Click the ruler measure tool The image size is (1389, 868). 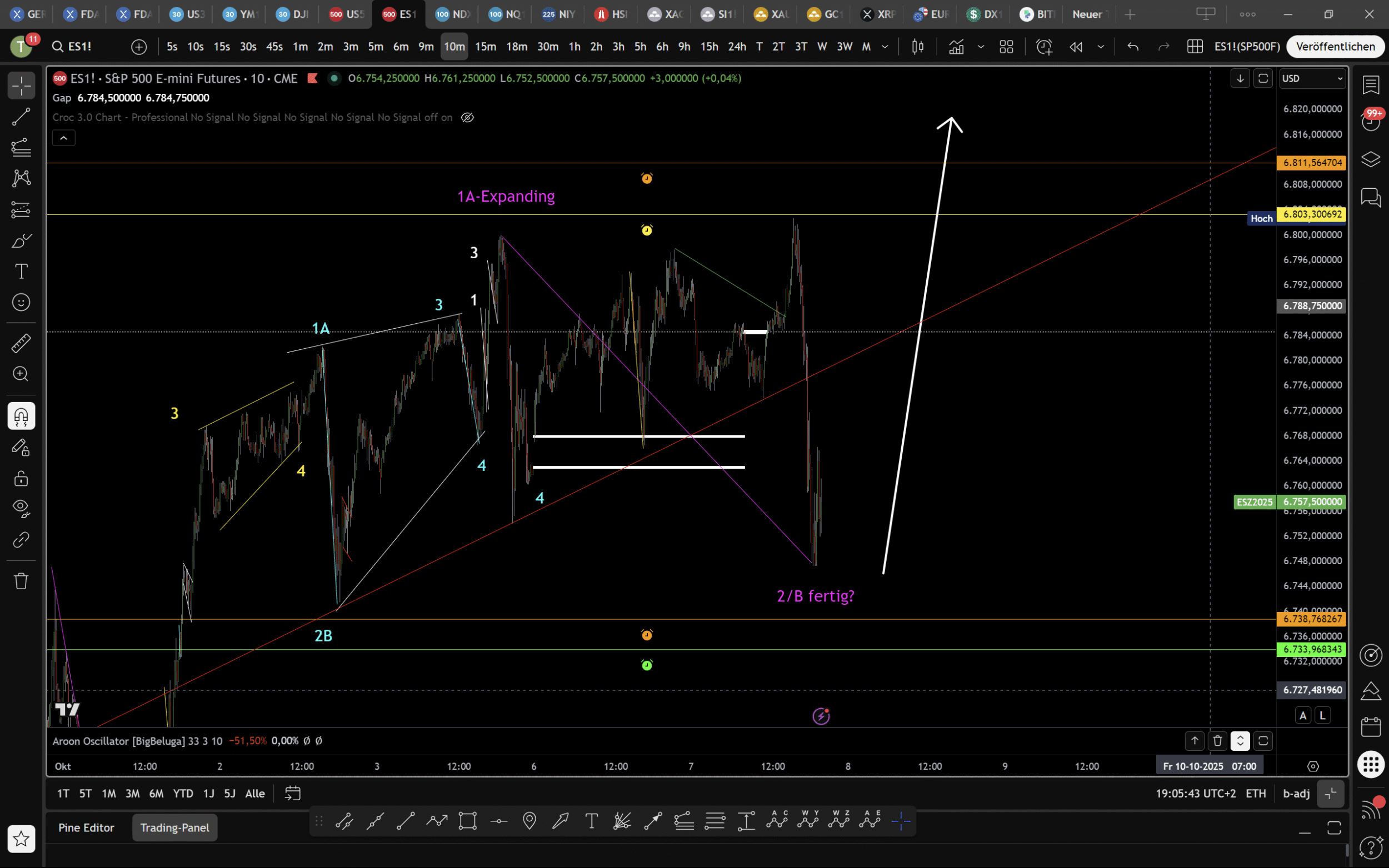pyautogui.click(x=21, y=343)
